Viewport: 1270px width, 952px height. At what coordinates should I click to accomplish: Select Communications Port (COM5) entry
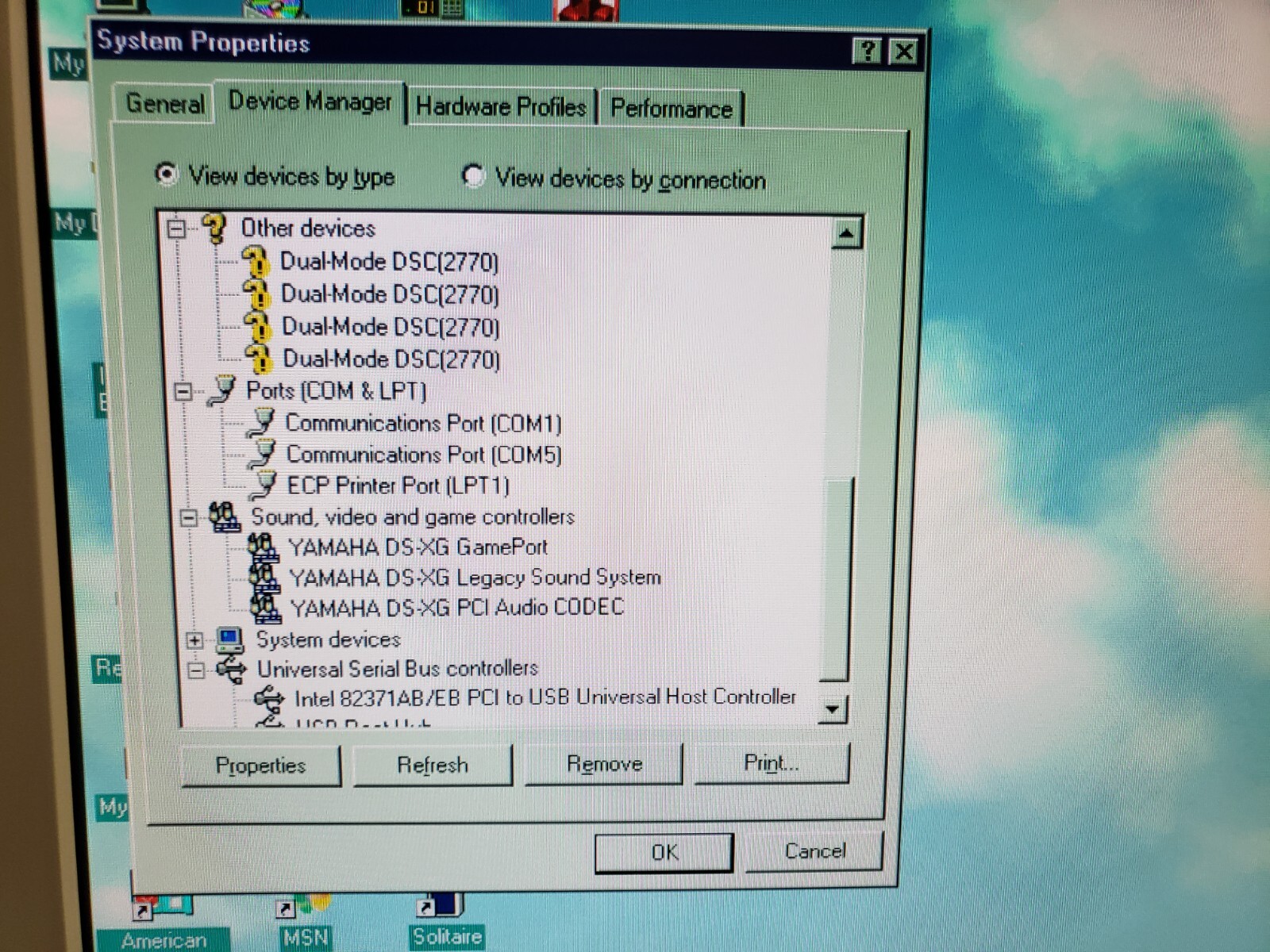click(x=424, y=455)
